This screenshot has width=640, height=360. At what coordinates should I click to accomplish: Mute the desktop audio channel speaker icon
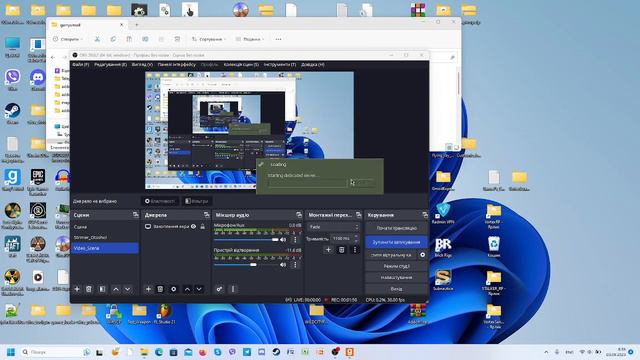pos(283,264)
